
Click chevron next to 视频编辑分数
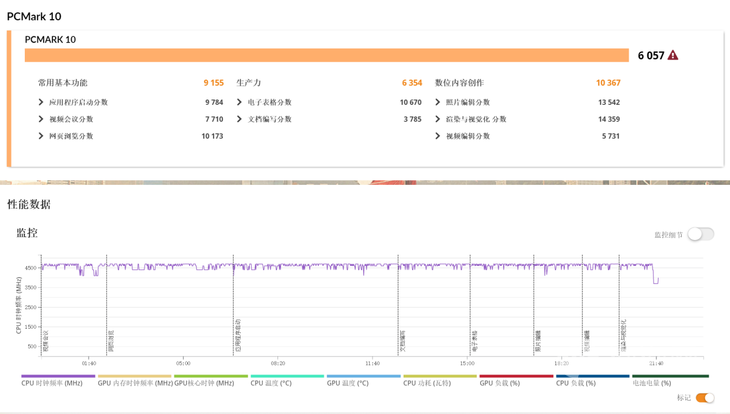pyautogui.click(x=438, y=136)
